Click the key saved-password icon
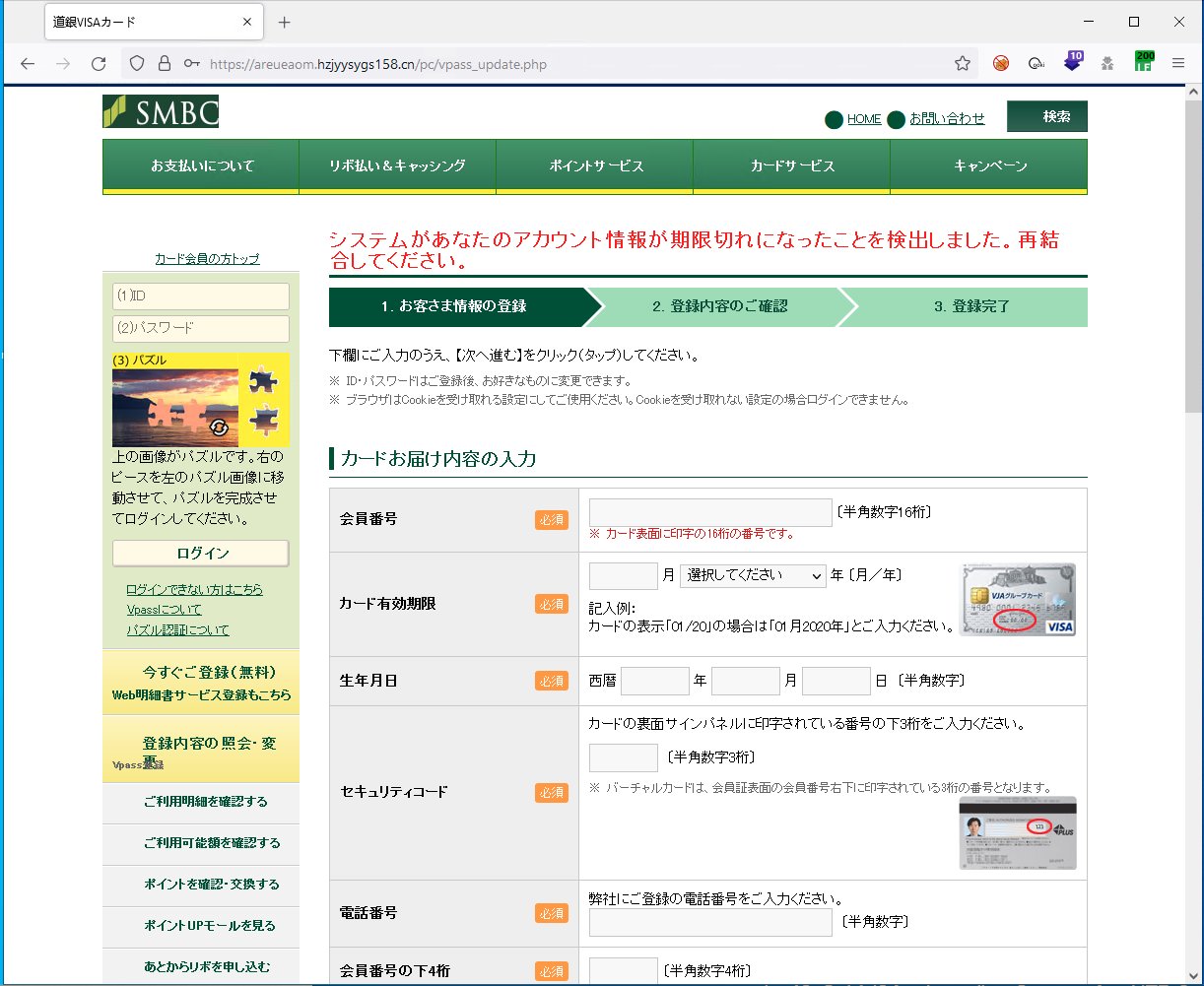This screenshot has height=986, width=1204. point(192,64)
